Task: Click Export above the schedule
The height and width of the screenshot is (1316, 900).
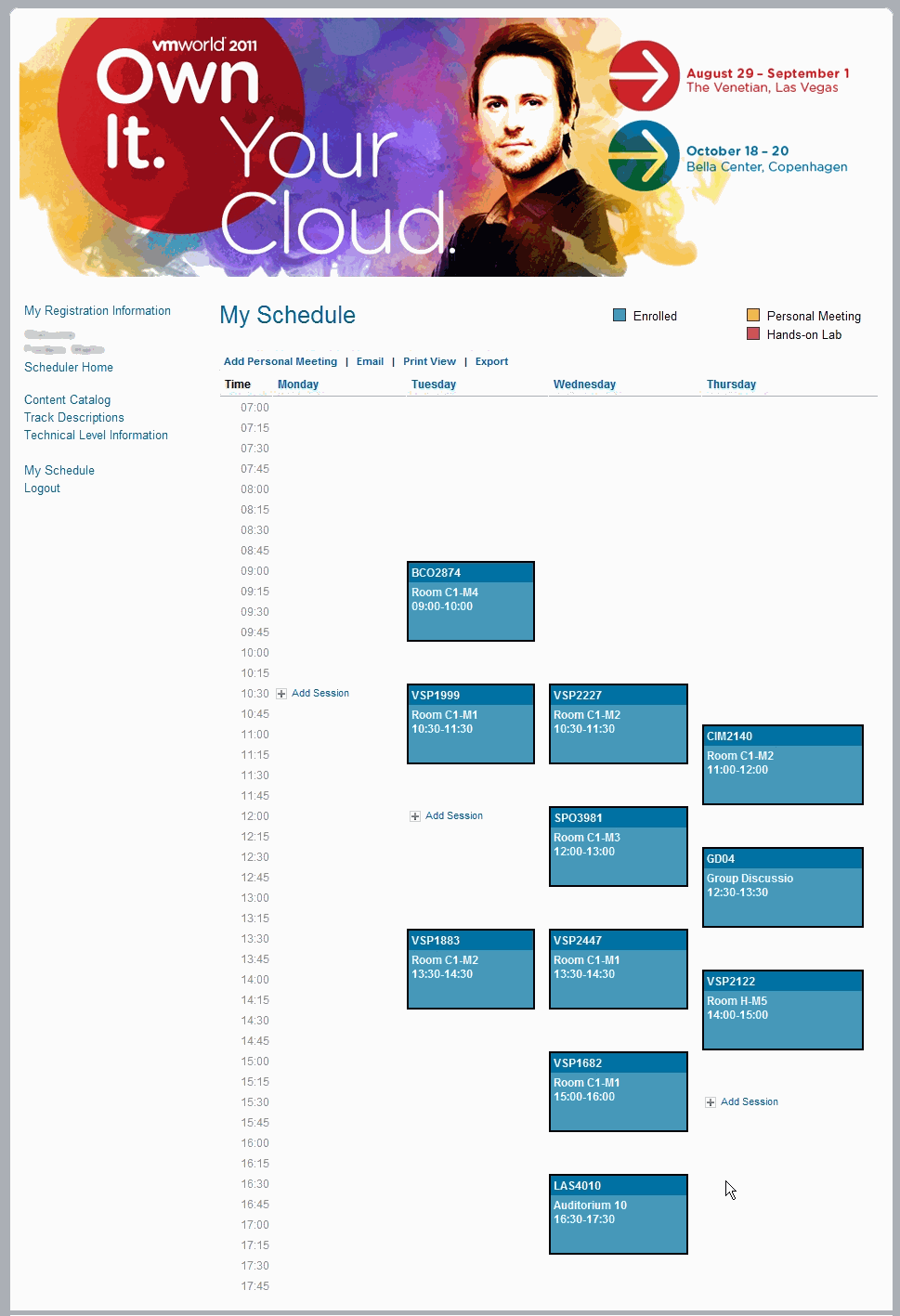Action: coord(491,362)
